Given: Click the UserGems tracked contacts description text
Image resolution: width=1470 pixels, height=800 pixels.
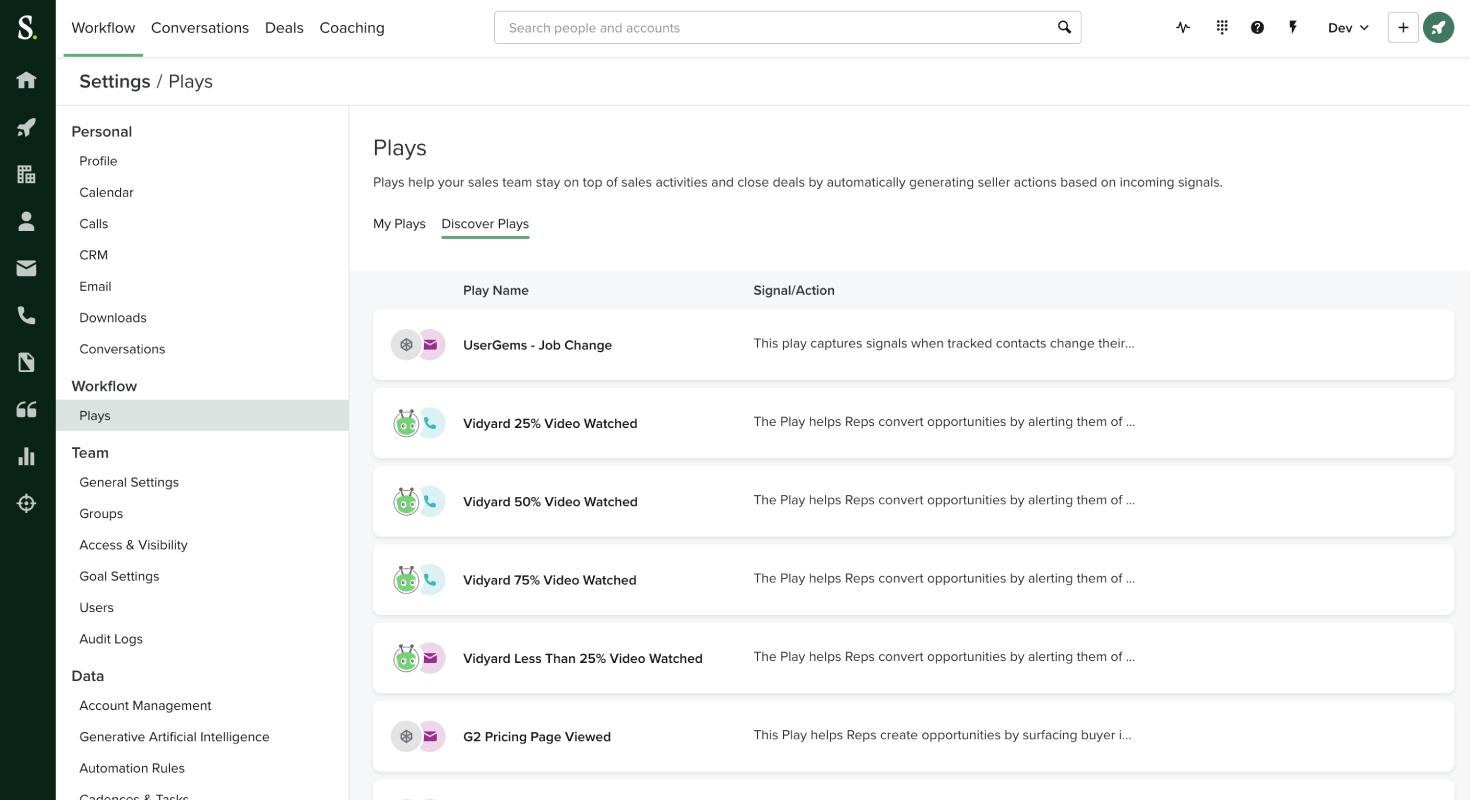Looking at the screenshot, I should coord(944,343).
